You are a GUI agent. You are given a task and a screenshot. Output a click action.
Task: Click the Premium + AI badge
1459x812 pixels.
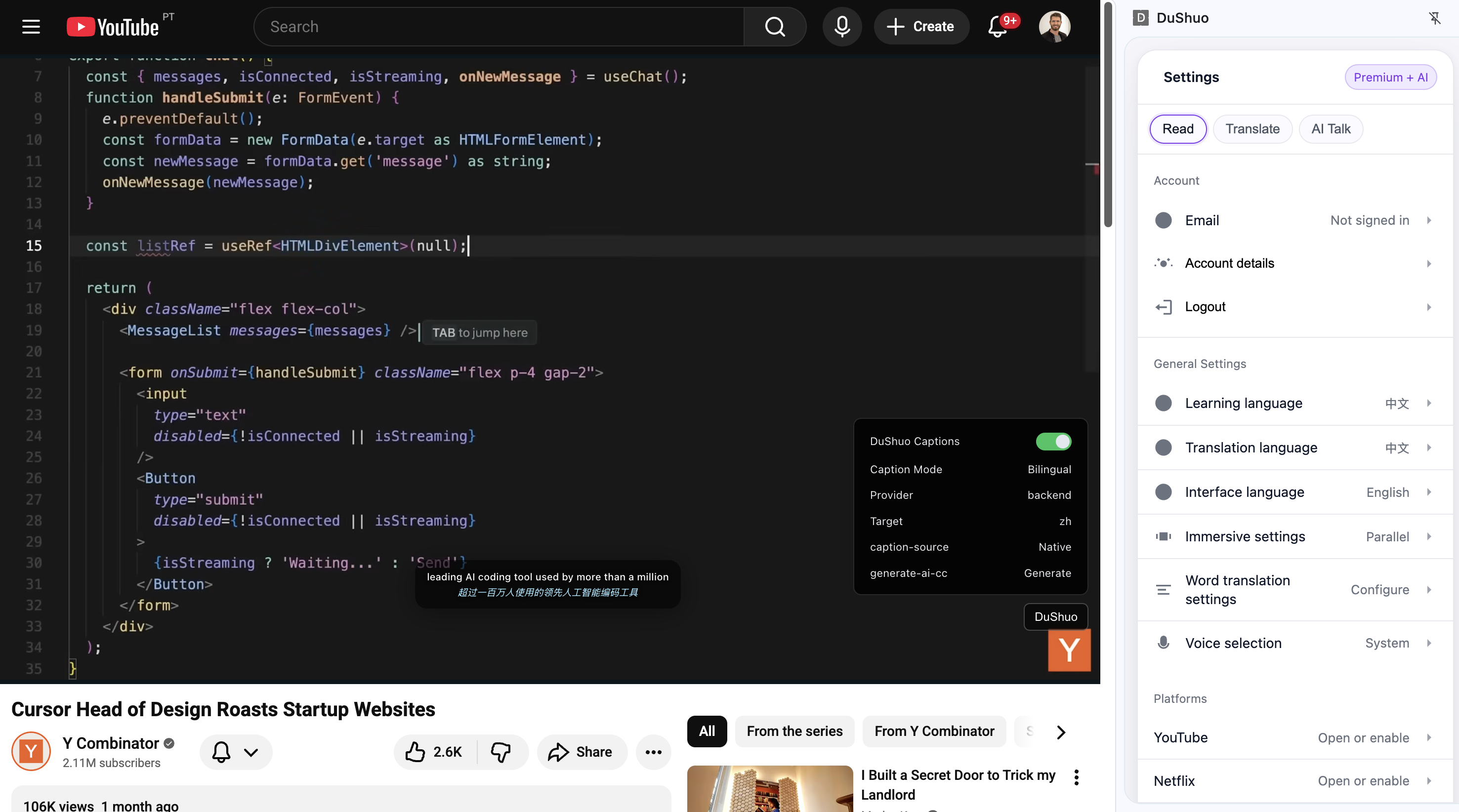pos(1390,78)
